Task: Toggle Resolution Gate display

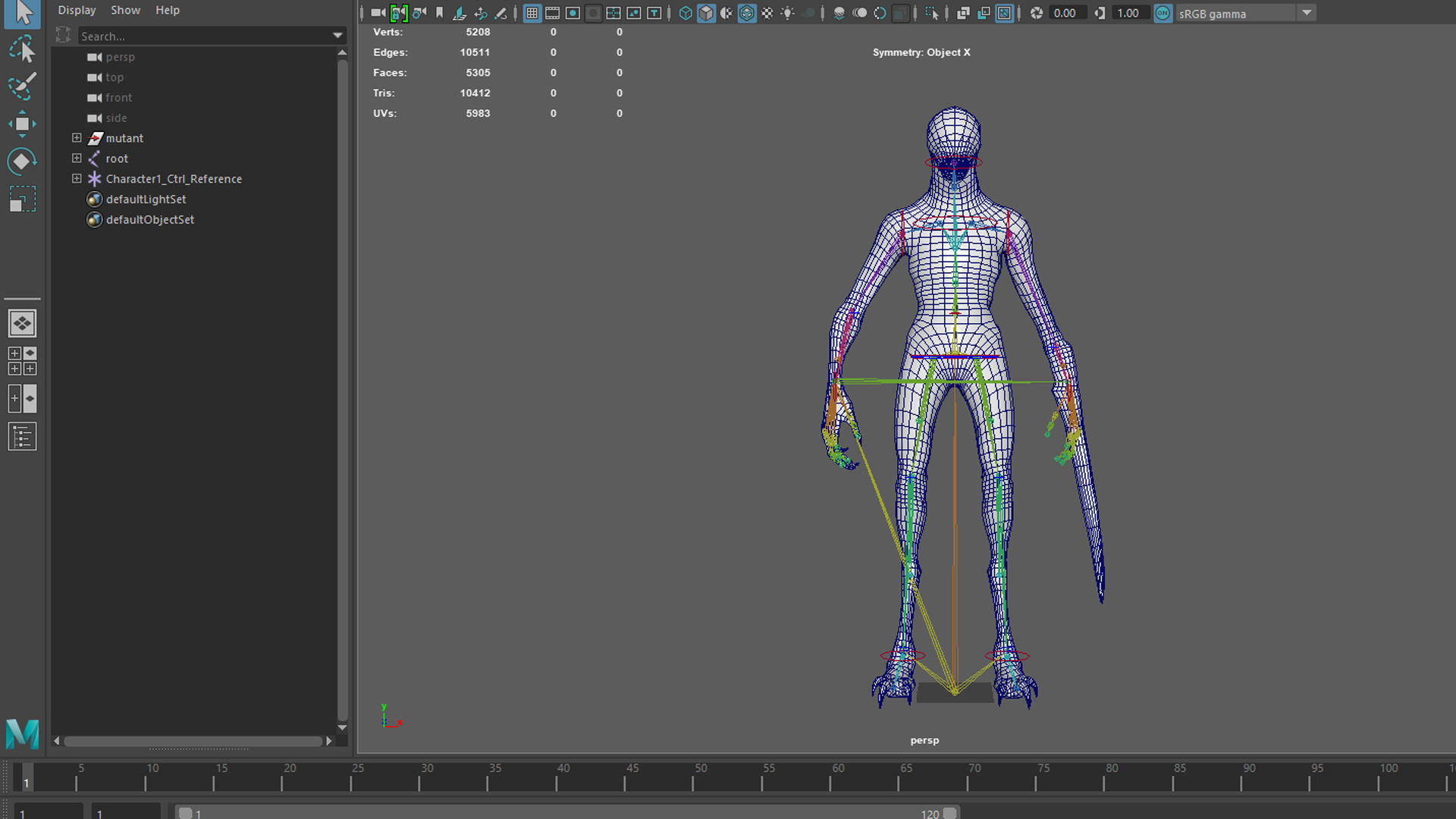Action: coord(573,13)
